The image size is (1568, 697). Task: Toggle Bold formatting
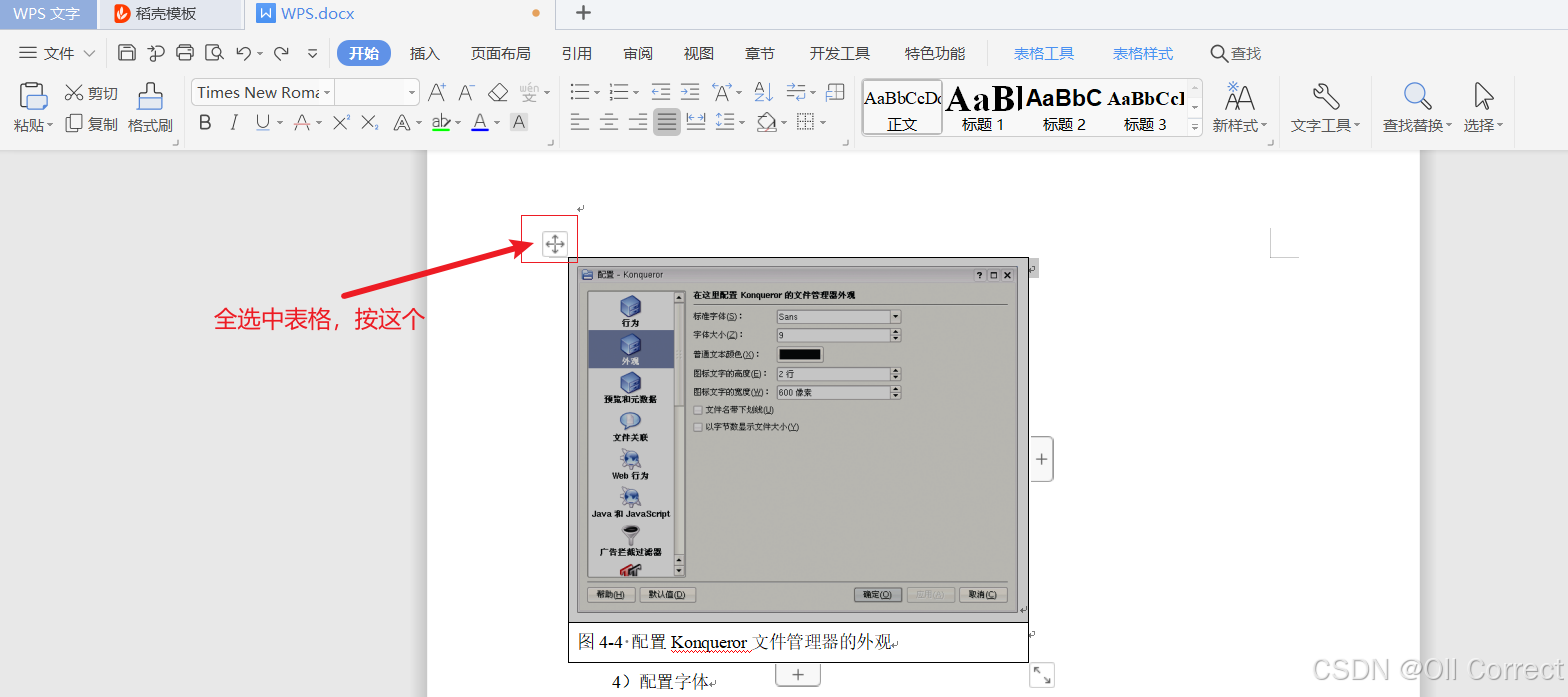click(205, 123)
